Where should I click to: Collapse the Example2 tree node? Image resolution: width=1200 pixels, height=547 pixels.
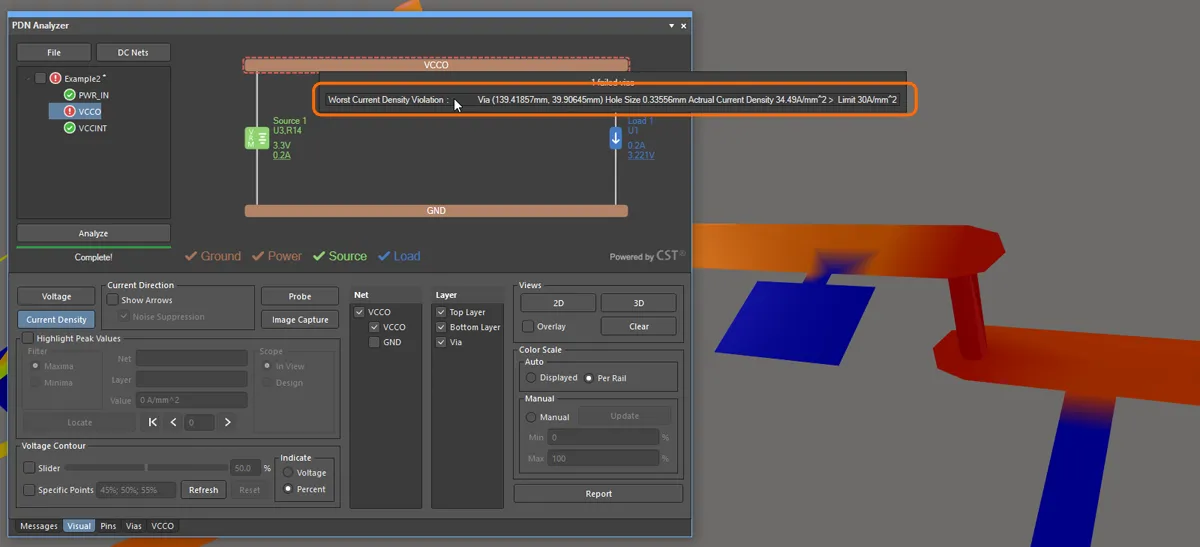(27, 78)
